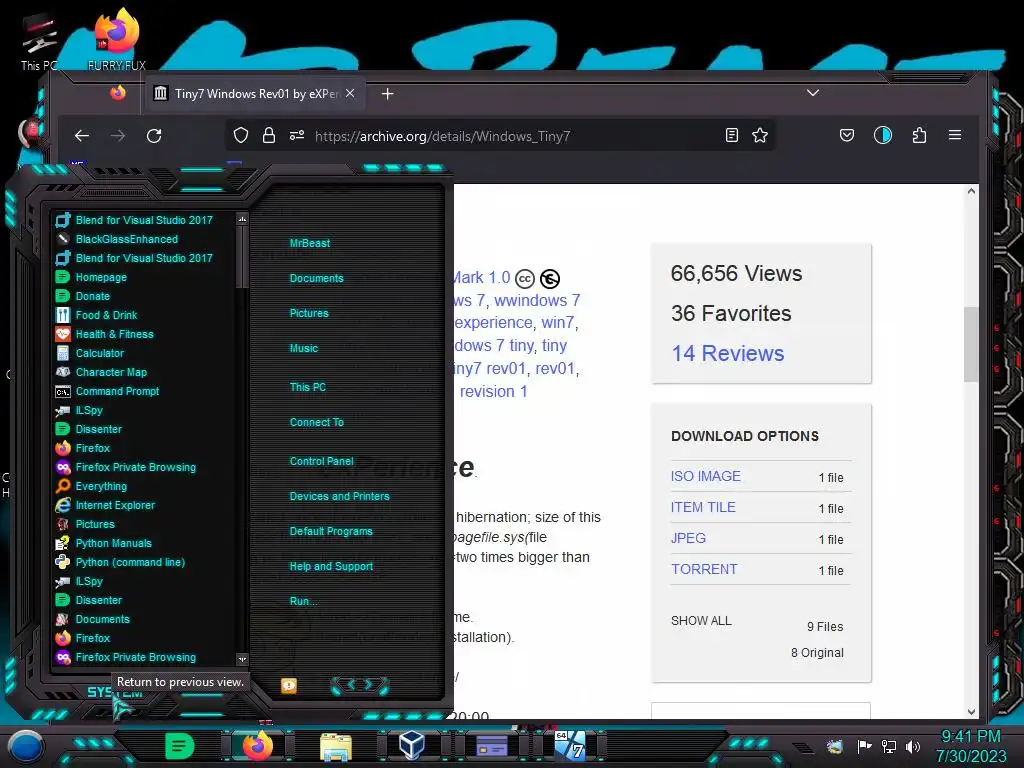Toggle the half-circle dark mode extension icon
The height and width of the screenshot is (768, 1024).
pyautogui.click(x=883, y=135)
